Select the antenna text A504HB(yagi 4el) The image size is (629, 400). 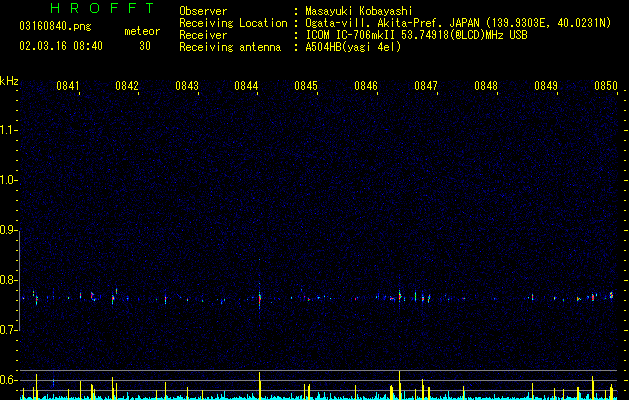click(x=353, y=47)
